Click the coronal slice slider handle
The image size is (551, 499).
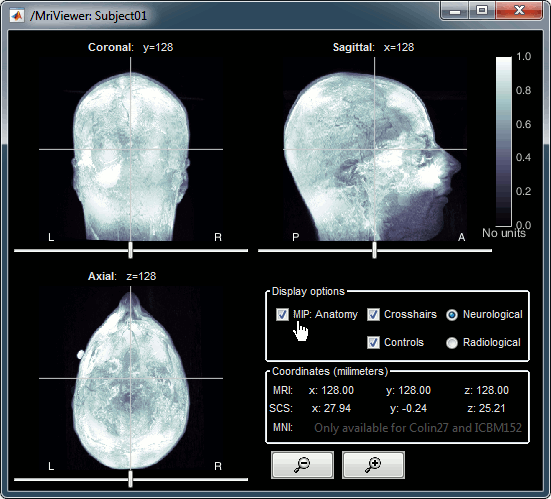(x=130, y=250)
